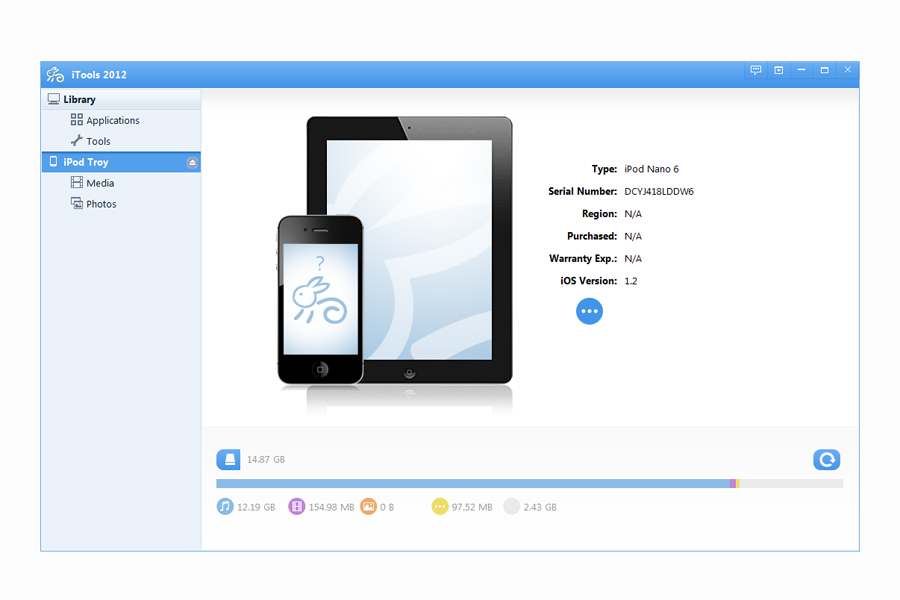Screen dimensions: 900x600
Task: Click the blue more-info ellipsis button
Action: [589, 311]
